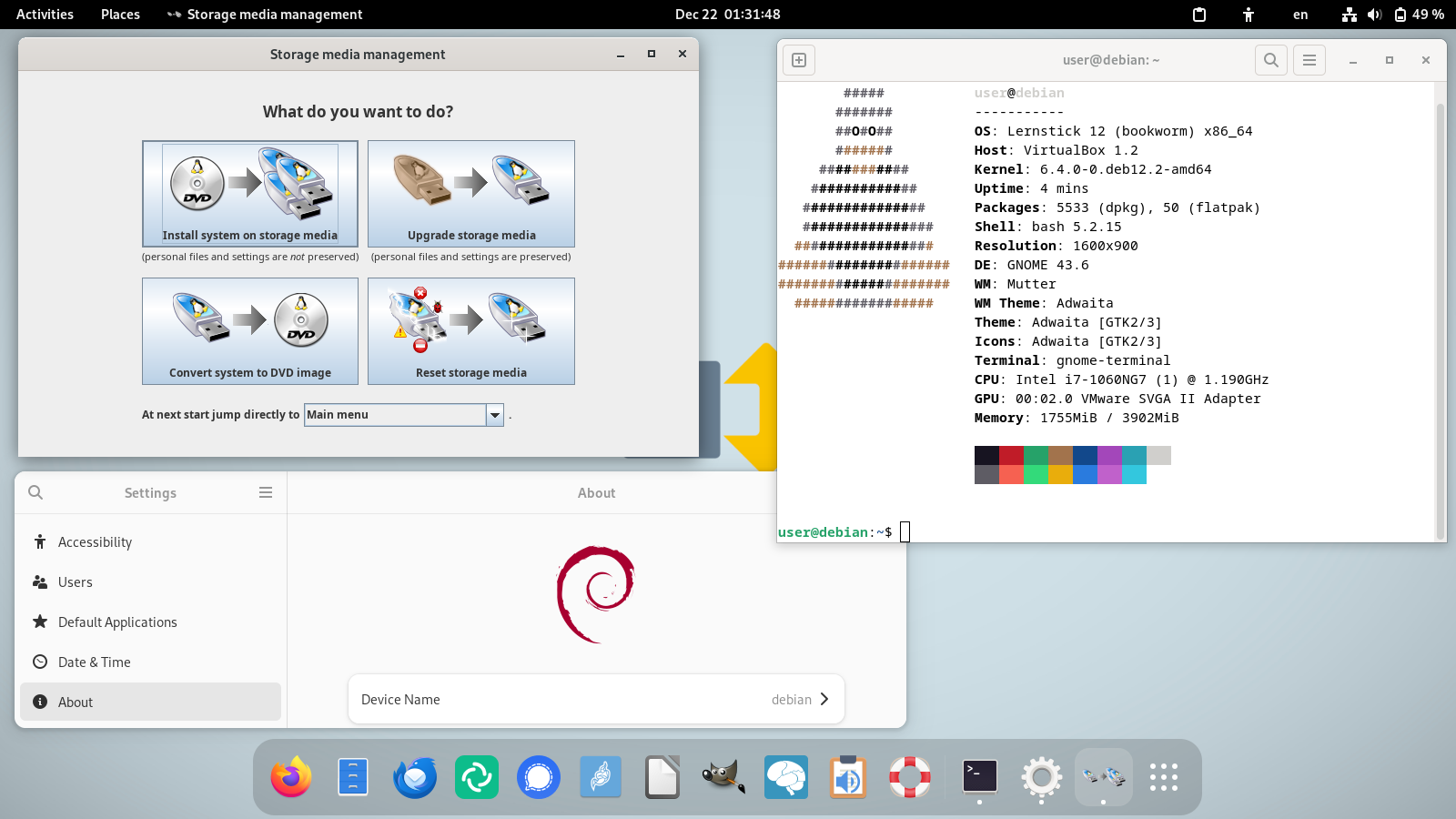Viewport: 1456px width, 819px height.
Task: Click the terminal prompt line
Action: [x=844, y=532]
